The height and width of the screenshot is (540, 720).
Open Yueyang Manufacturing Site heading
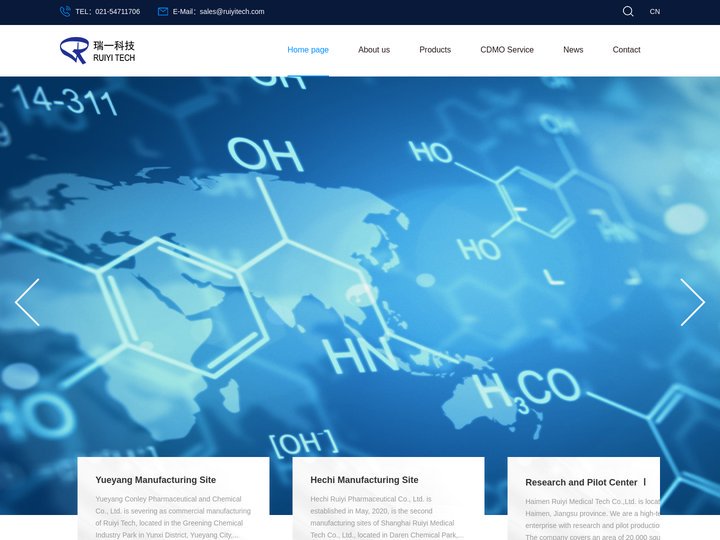(x=156, y=480)
